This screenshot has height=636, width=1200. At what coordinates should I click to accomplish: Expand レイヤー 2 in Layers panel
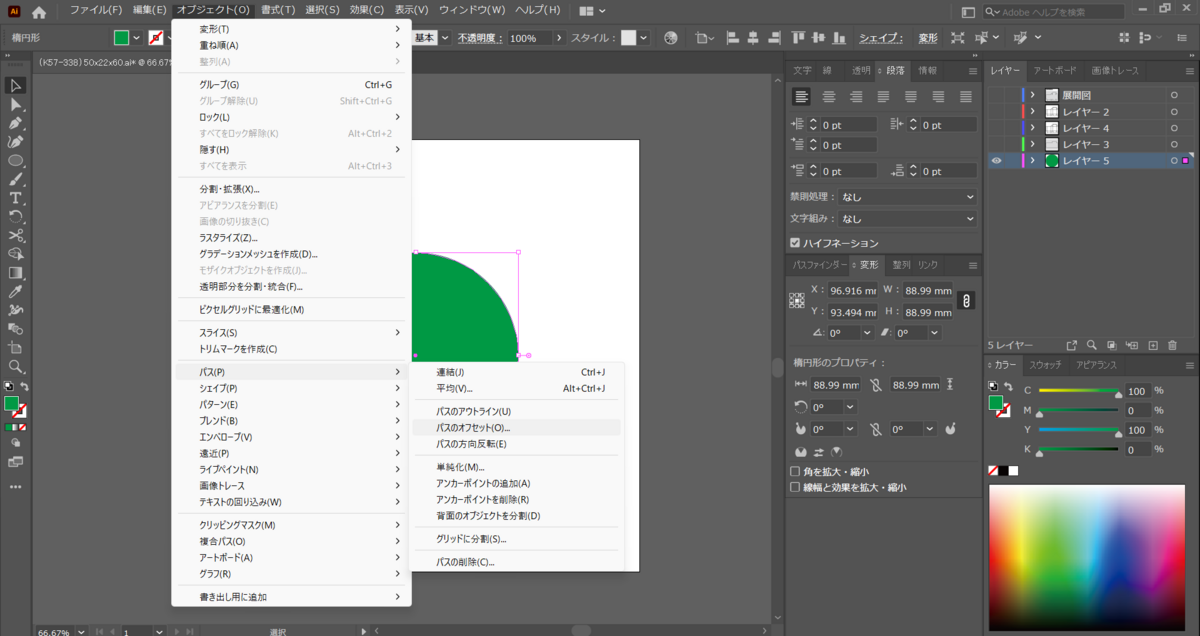click(1032, 112)
